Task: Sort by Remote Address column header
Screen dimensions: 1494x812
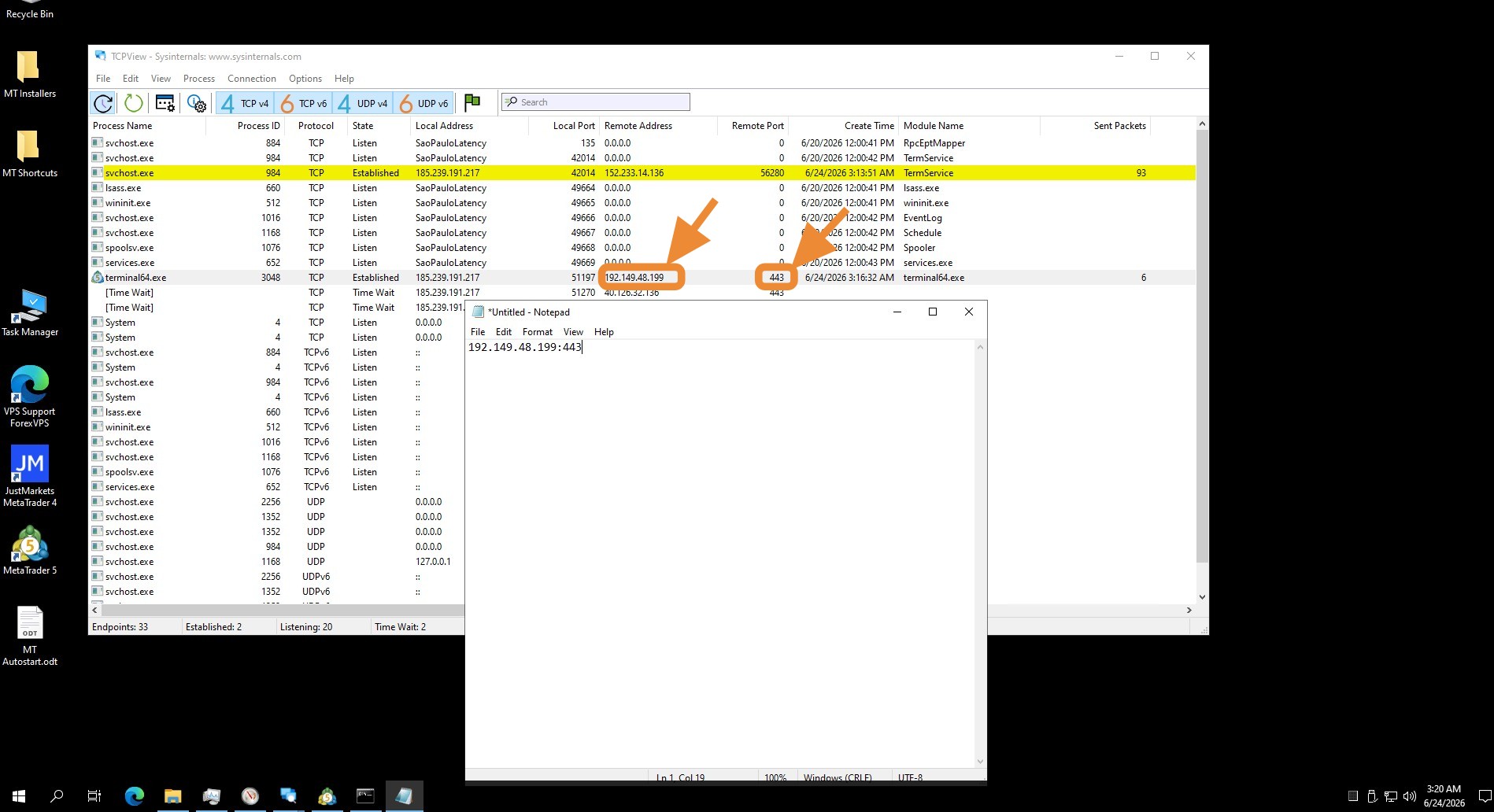Action: coord(658,126)
